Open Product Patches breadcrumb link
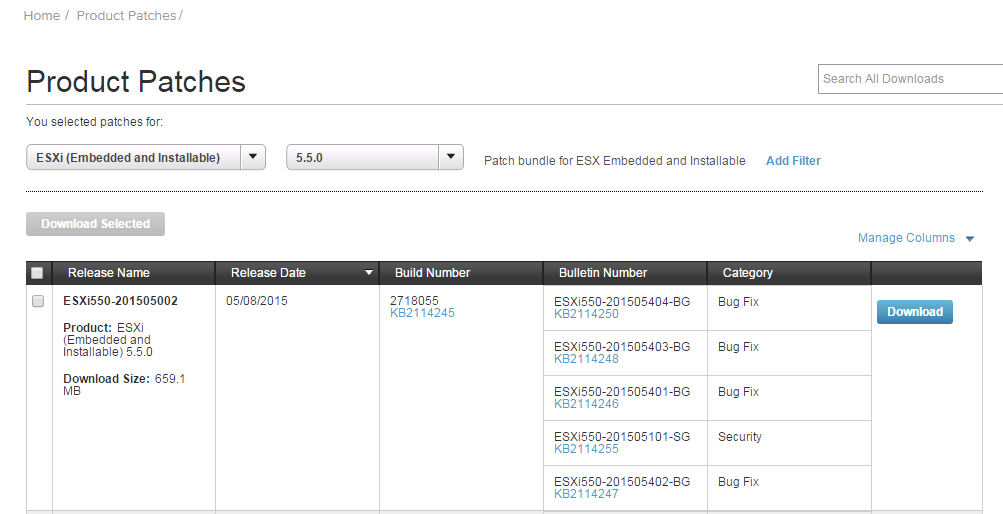The width and height of the screenshot is (1003, 514). (126, 15)
